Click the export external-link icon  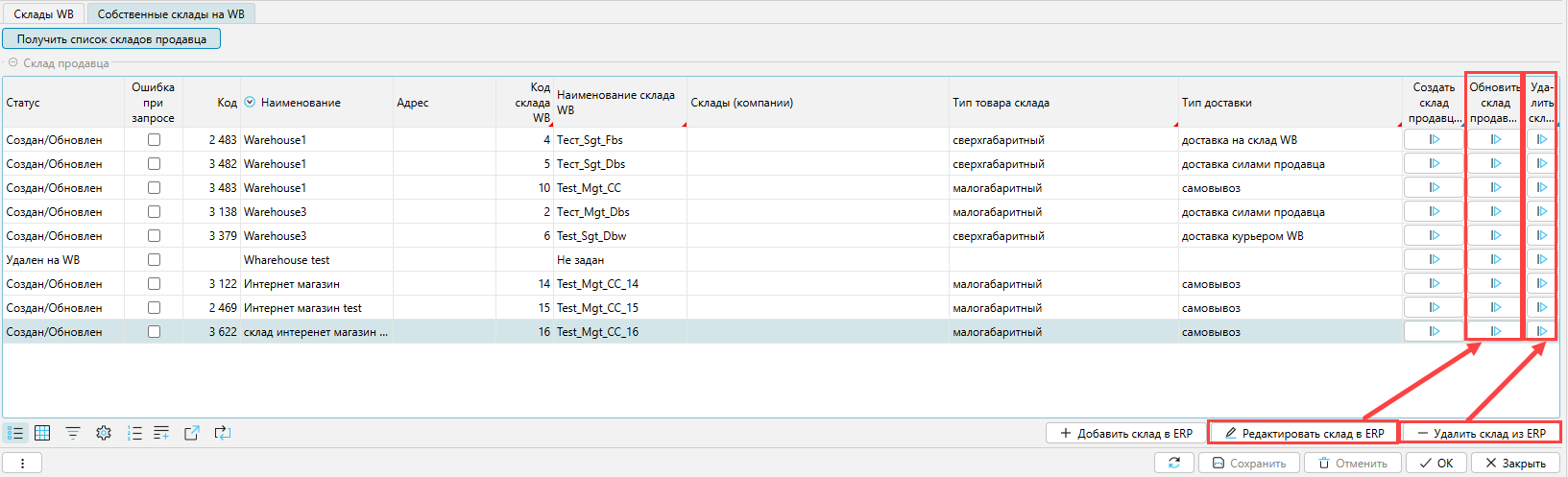click(x=192, y=434)
